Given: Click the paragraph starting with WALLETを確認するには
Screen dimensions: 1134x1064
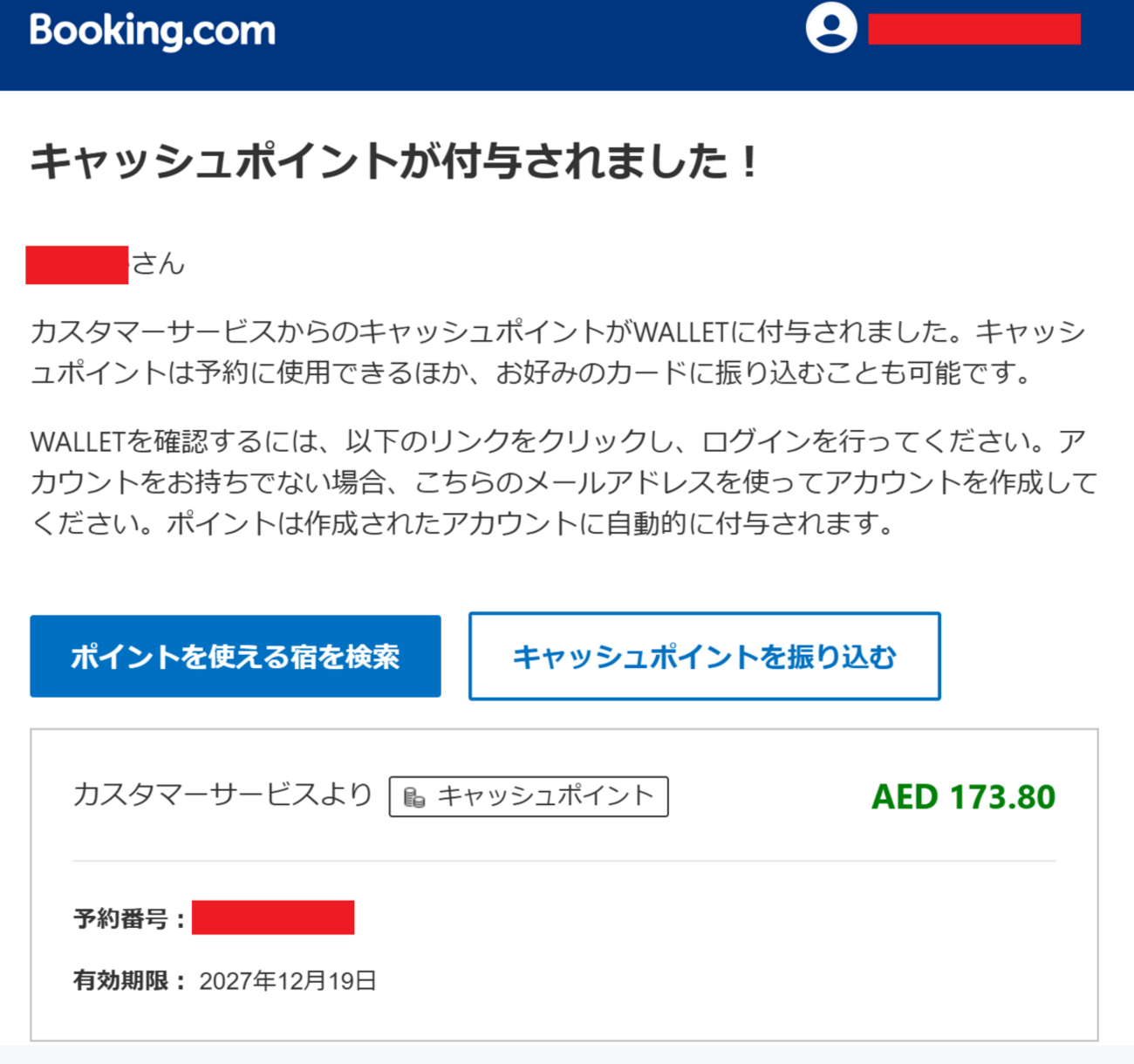Looking at the screenshot, I should [x=563, y=482].
